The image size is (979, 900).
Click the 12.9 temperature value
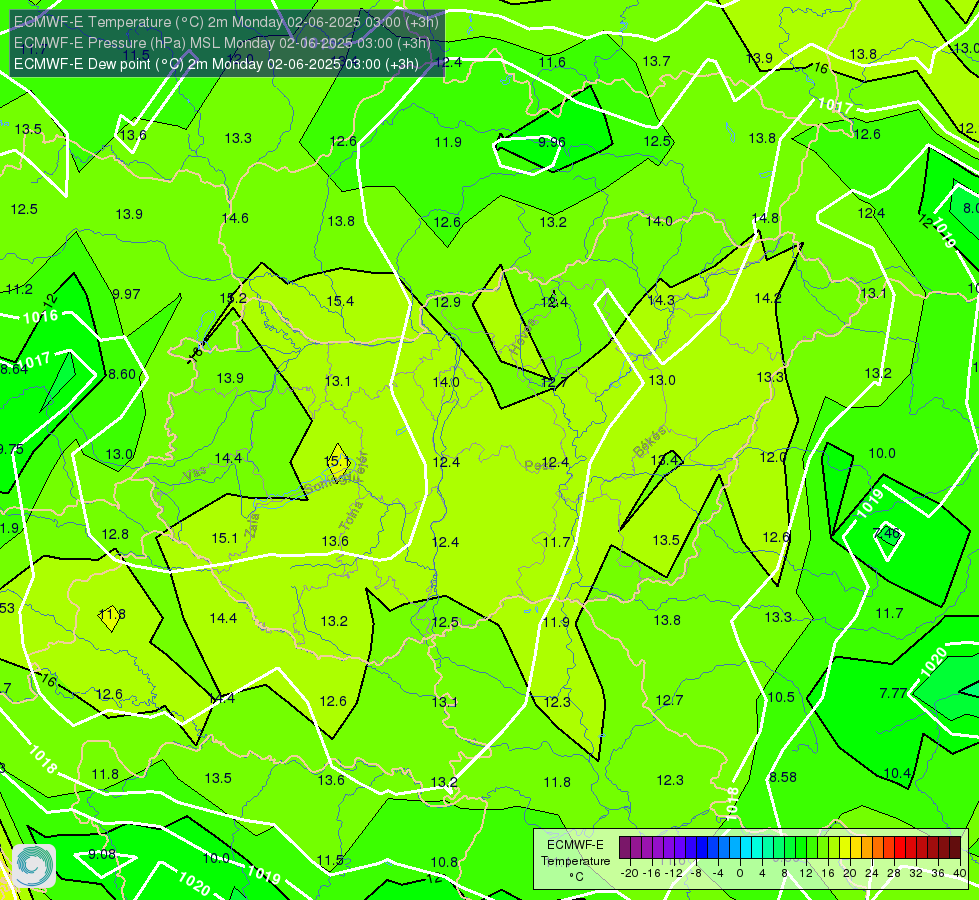point(447,302)
